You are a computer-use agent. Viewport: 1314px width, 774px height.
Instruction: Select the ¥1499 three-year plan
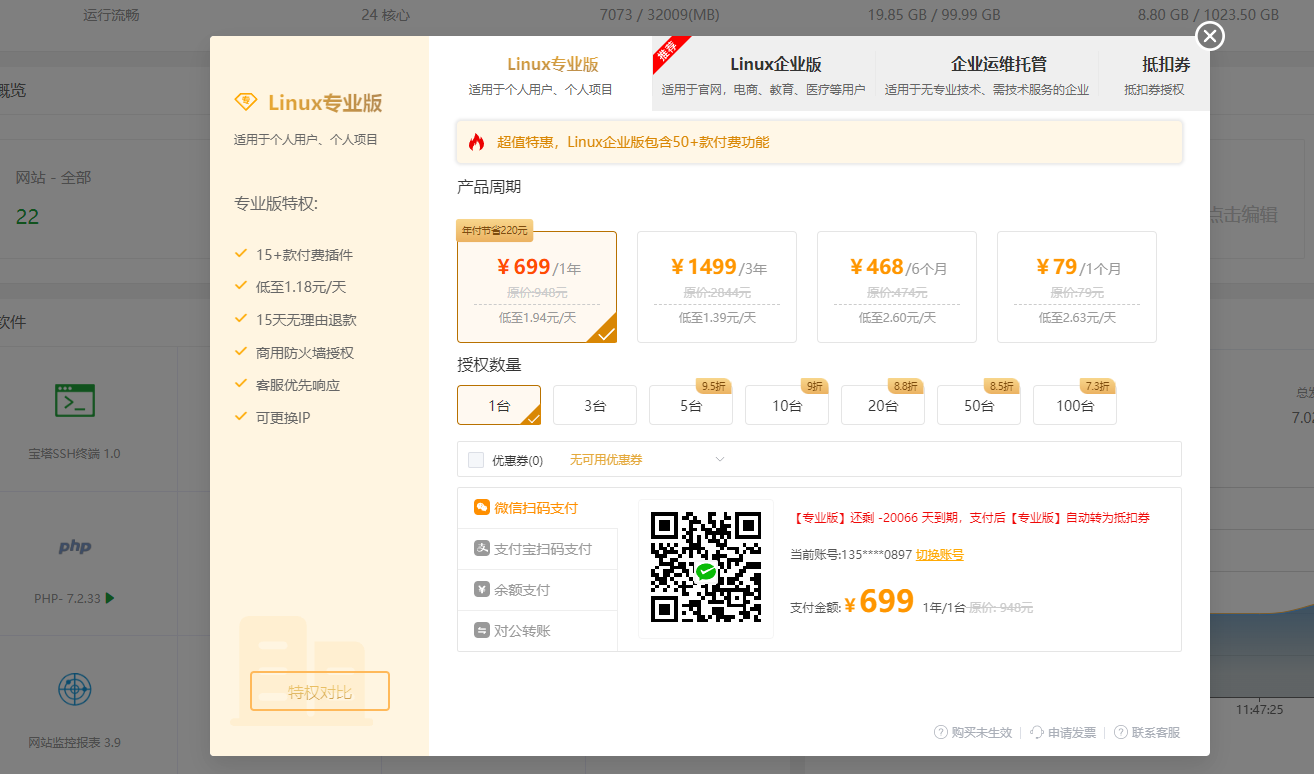pos(717,287)
